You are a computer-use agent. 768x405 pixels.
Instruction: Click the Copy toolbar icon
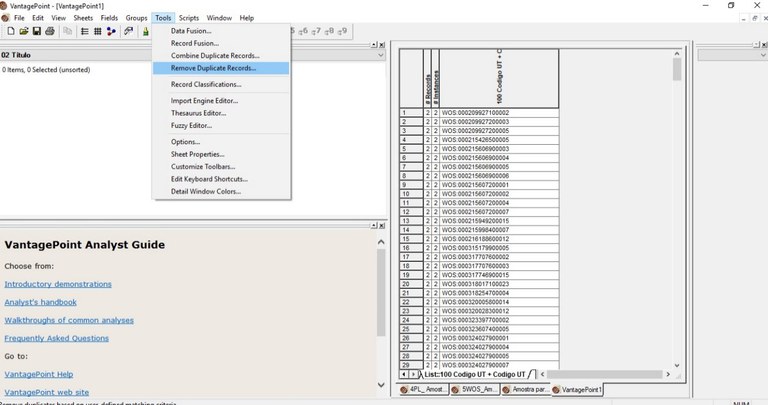[68, 31]
